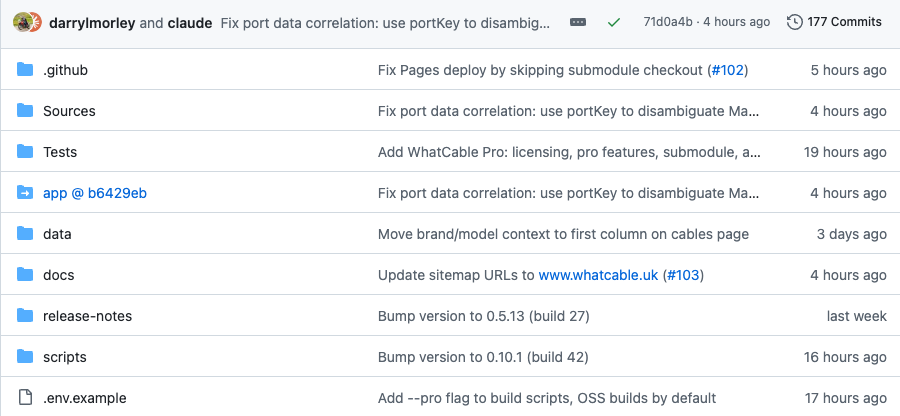Open the .env.example file
The image size is (900, 416).
(x=85, y=398)
